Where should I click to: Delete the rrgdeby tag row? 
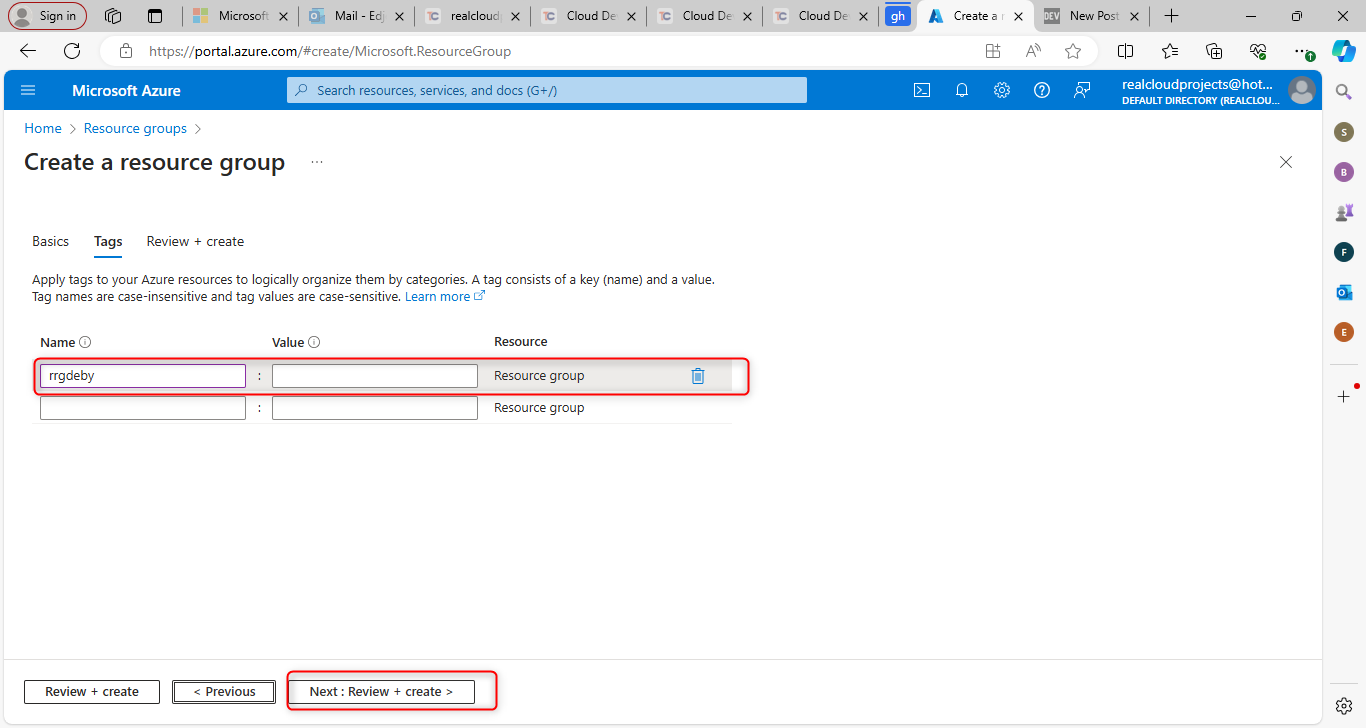[x=698, y=376]
